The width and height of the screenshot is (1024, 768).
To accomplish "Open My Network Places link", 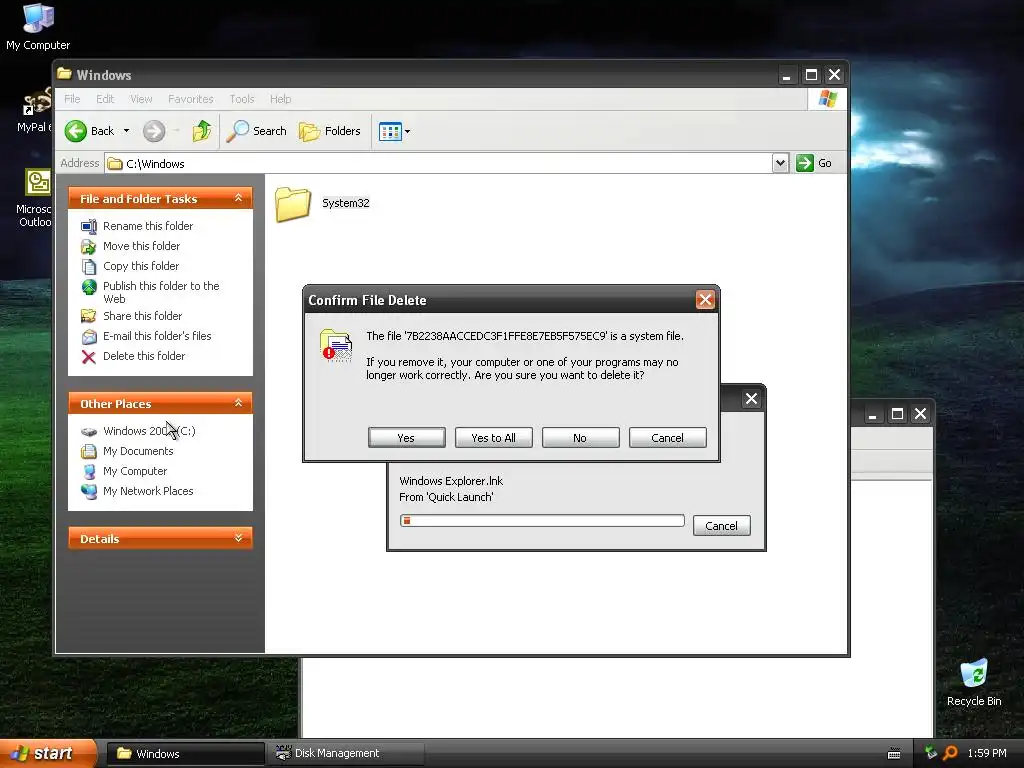I will [148, 491].
